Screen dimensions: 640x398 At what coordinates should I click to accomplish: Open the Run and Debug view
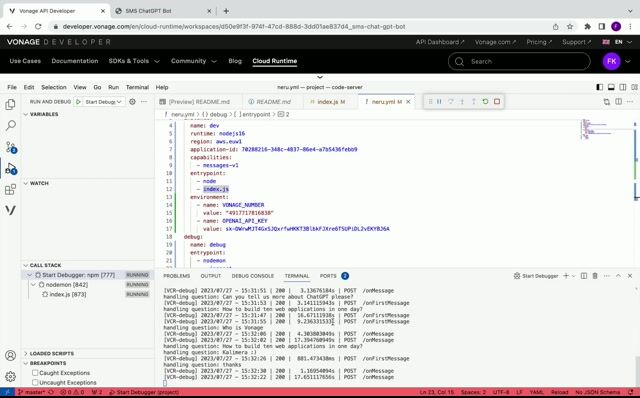coord(11,168)
